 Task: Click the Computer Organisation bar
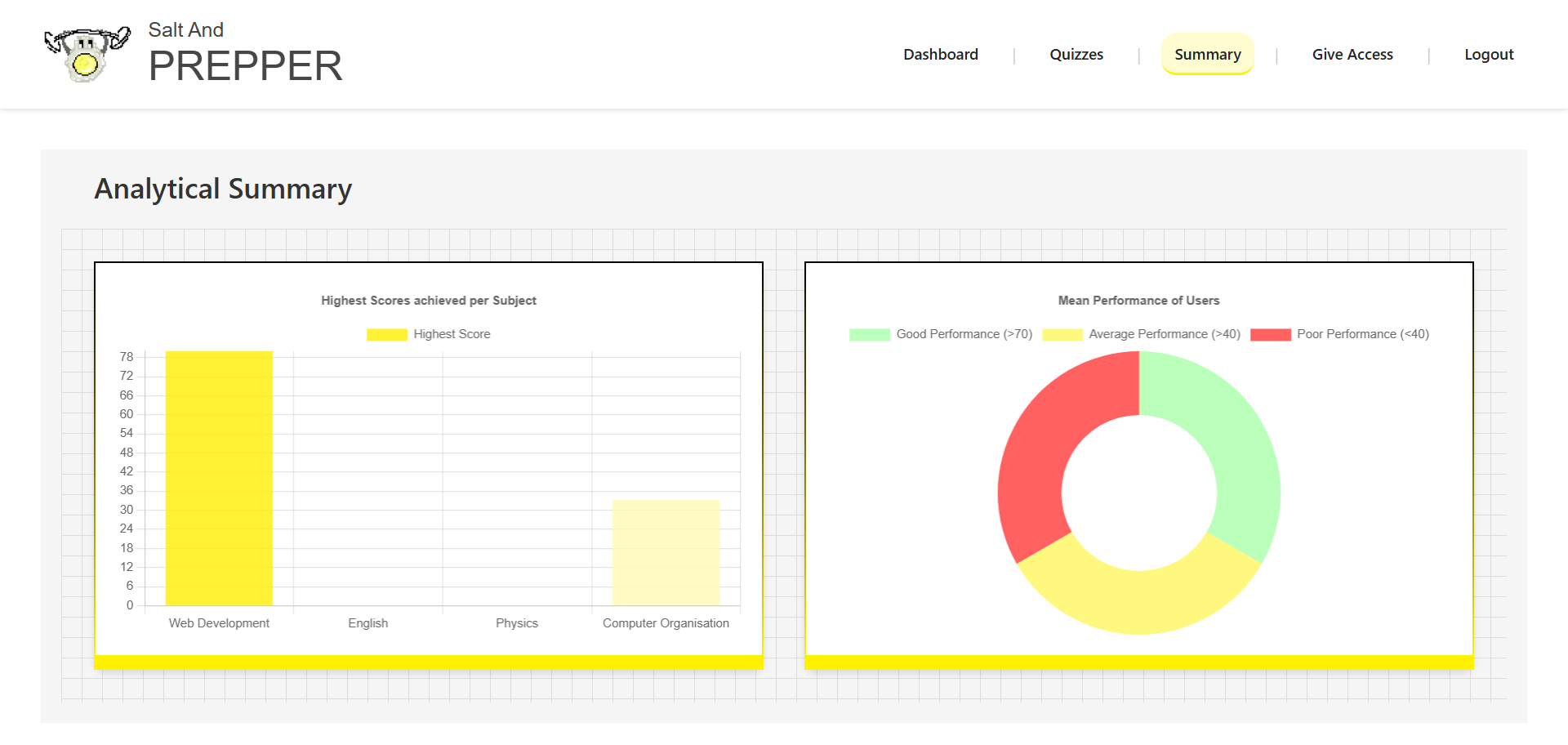[x=666, y=552]
